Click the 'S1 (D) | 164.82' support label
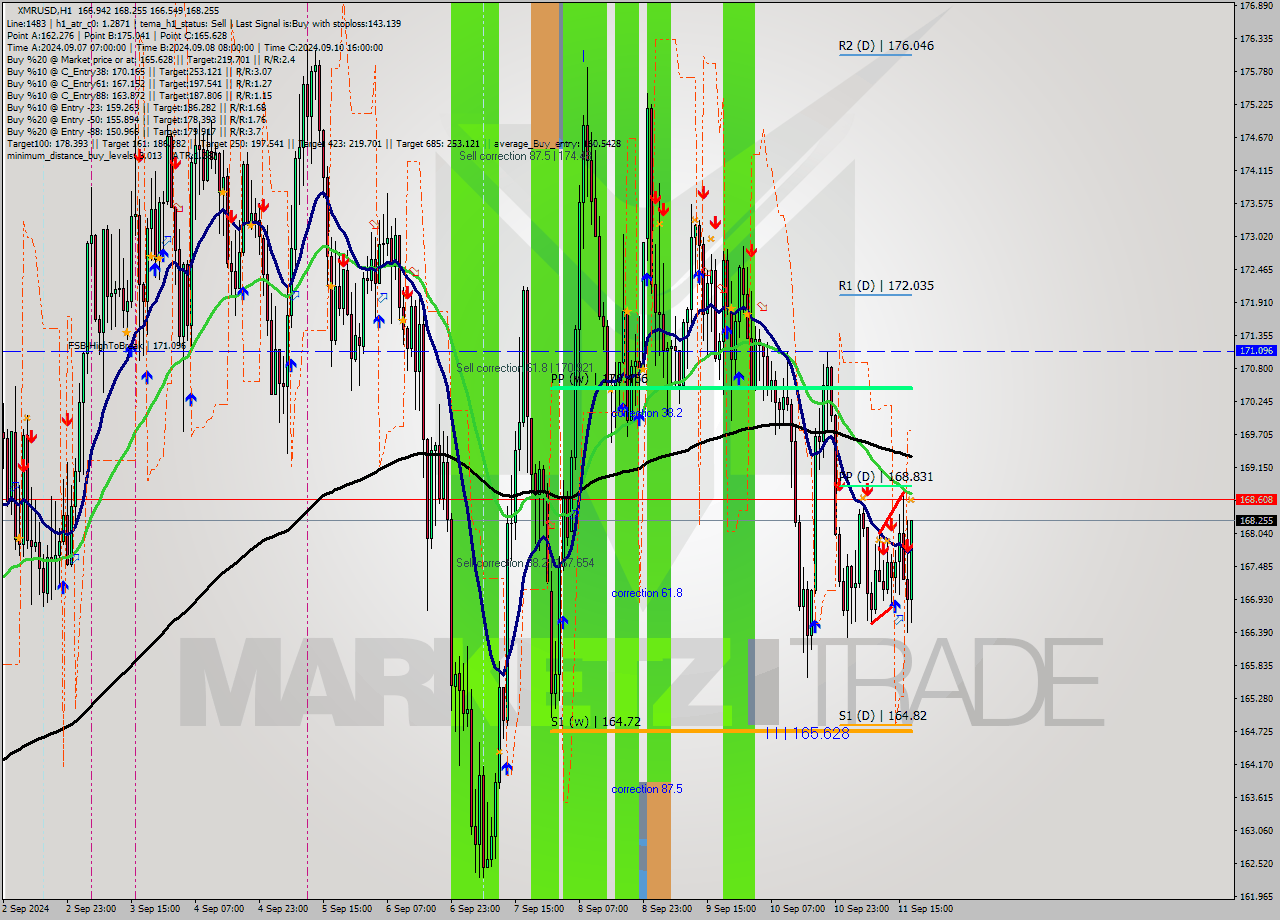 point(882,716)
